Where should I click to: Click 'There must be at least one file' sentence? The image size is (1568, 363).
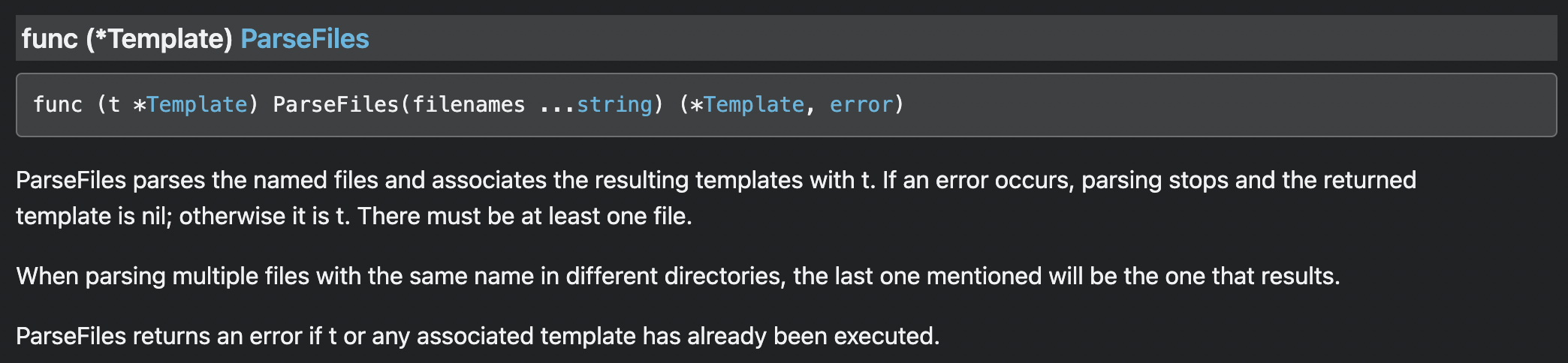(x=524, y=217)
